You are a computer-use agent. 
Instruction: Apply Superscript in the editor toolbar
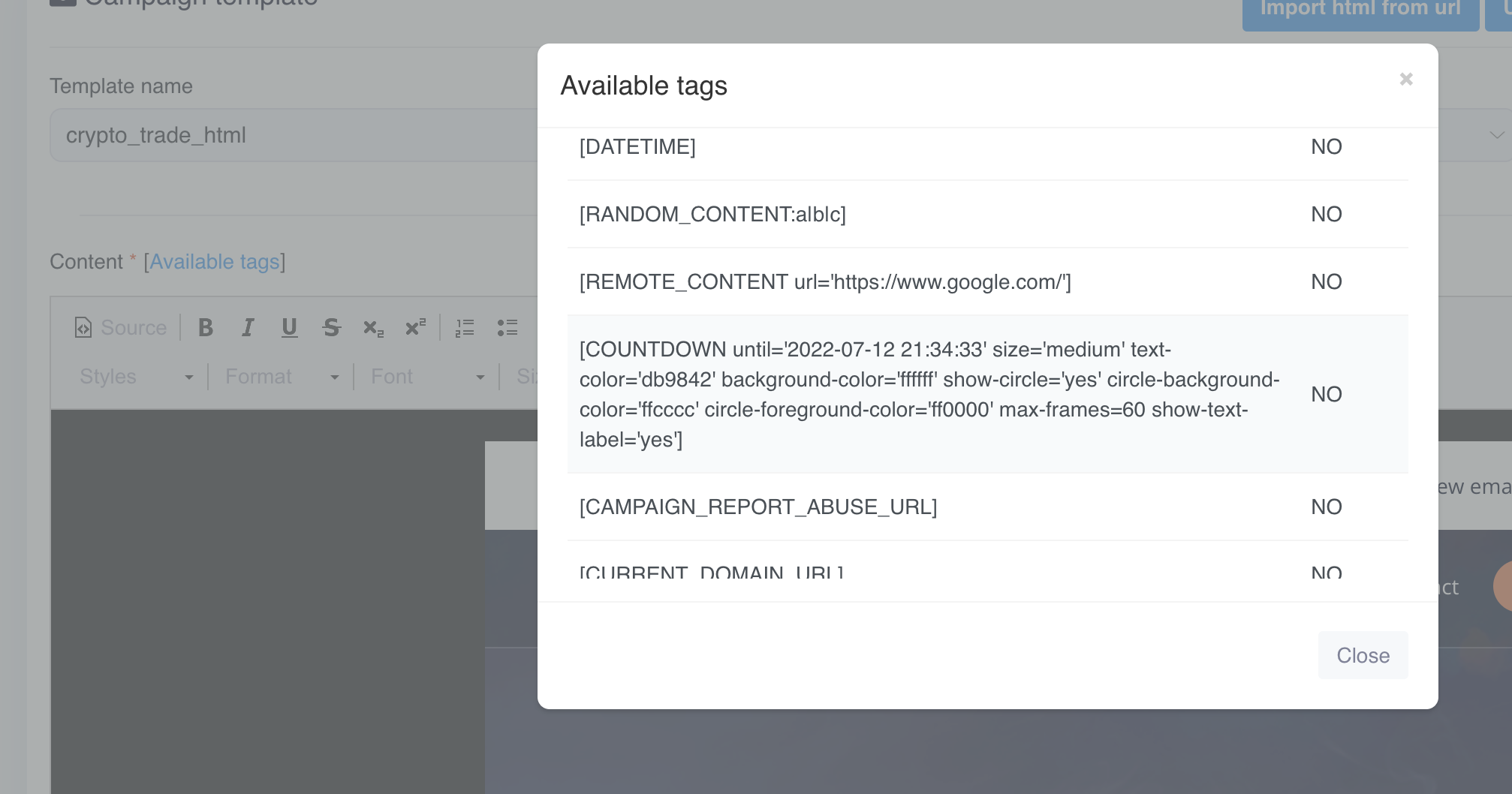(x=415, y=327)
